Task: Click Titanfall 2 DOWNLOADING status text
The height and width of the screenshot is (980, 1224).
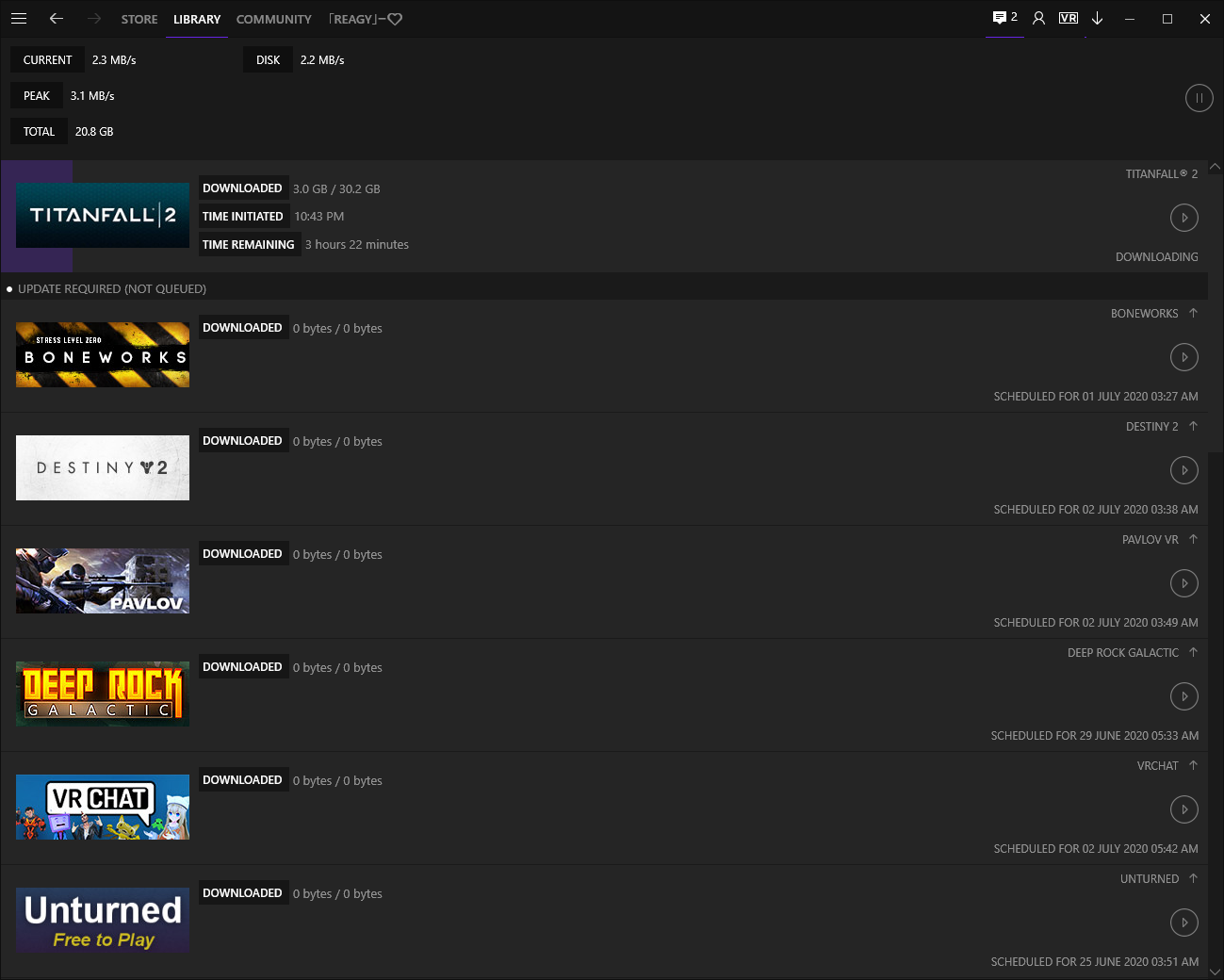Action: (x=1156, y=257)
